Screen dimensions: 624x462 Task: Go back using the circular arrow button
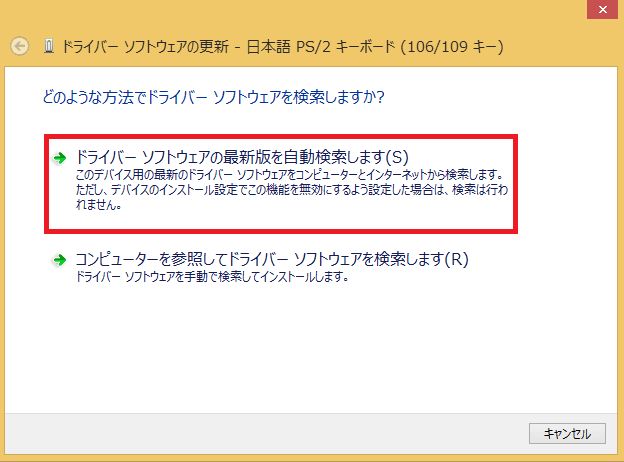pyautogui.click(x=20, y=46)
